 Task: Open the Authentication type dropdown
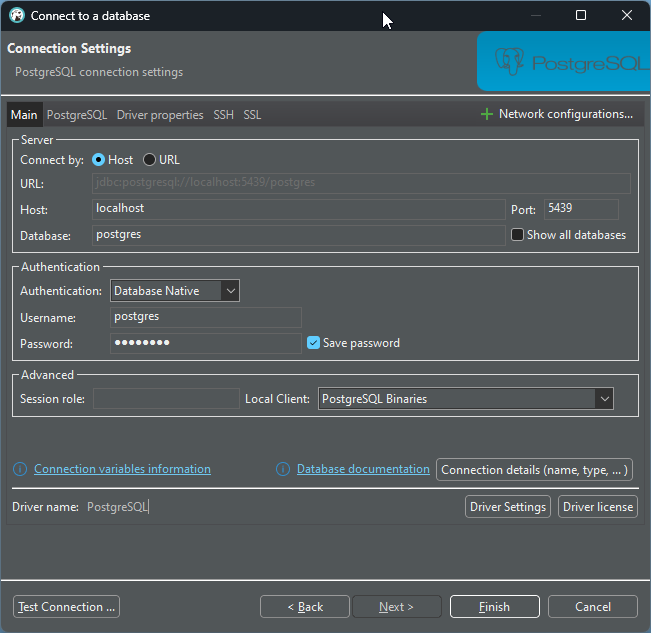[175, 291]
